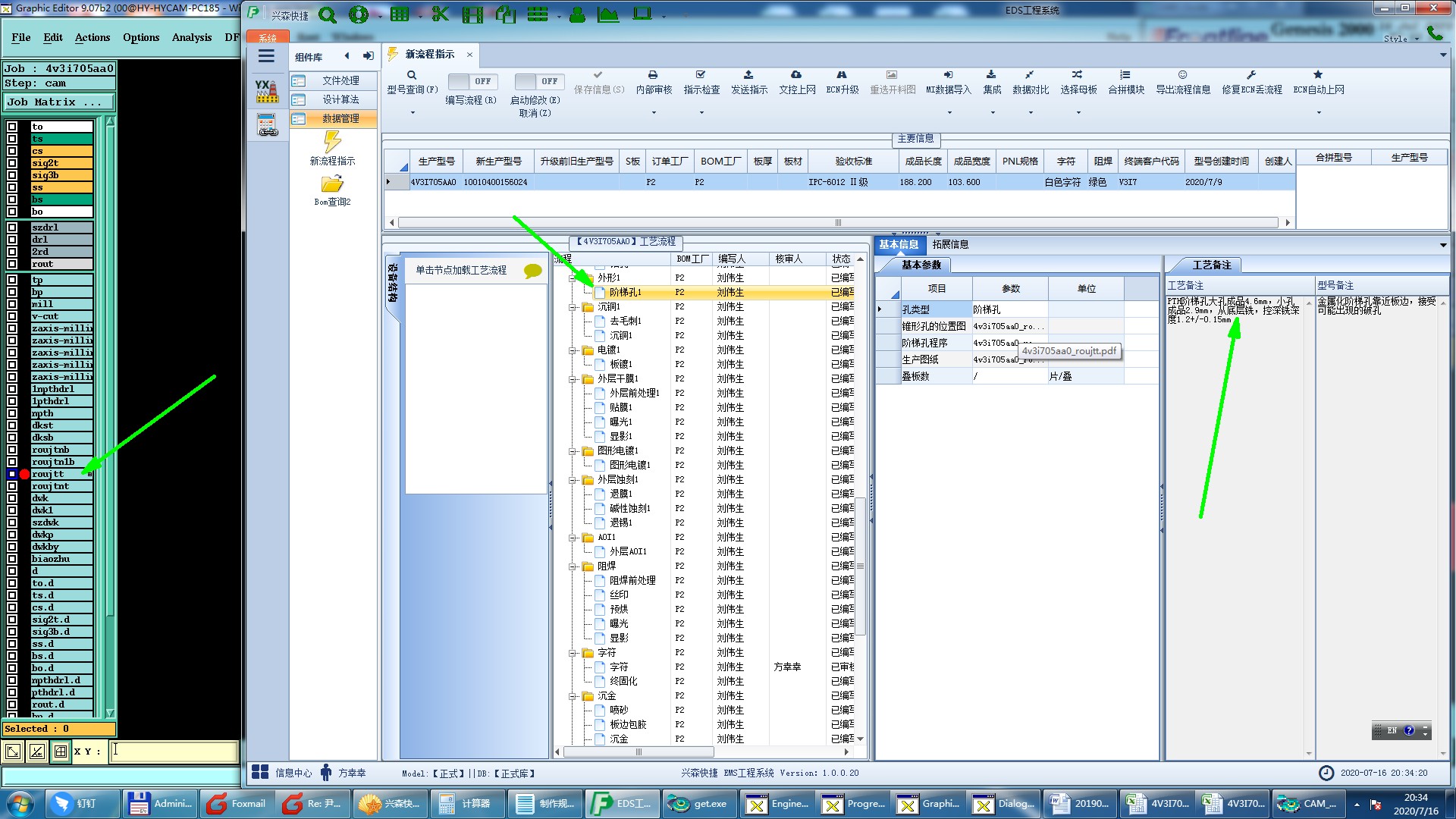
Task: Switch to the 拓展信息 tab
Action: [x=950, y=244]
